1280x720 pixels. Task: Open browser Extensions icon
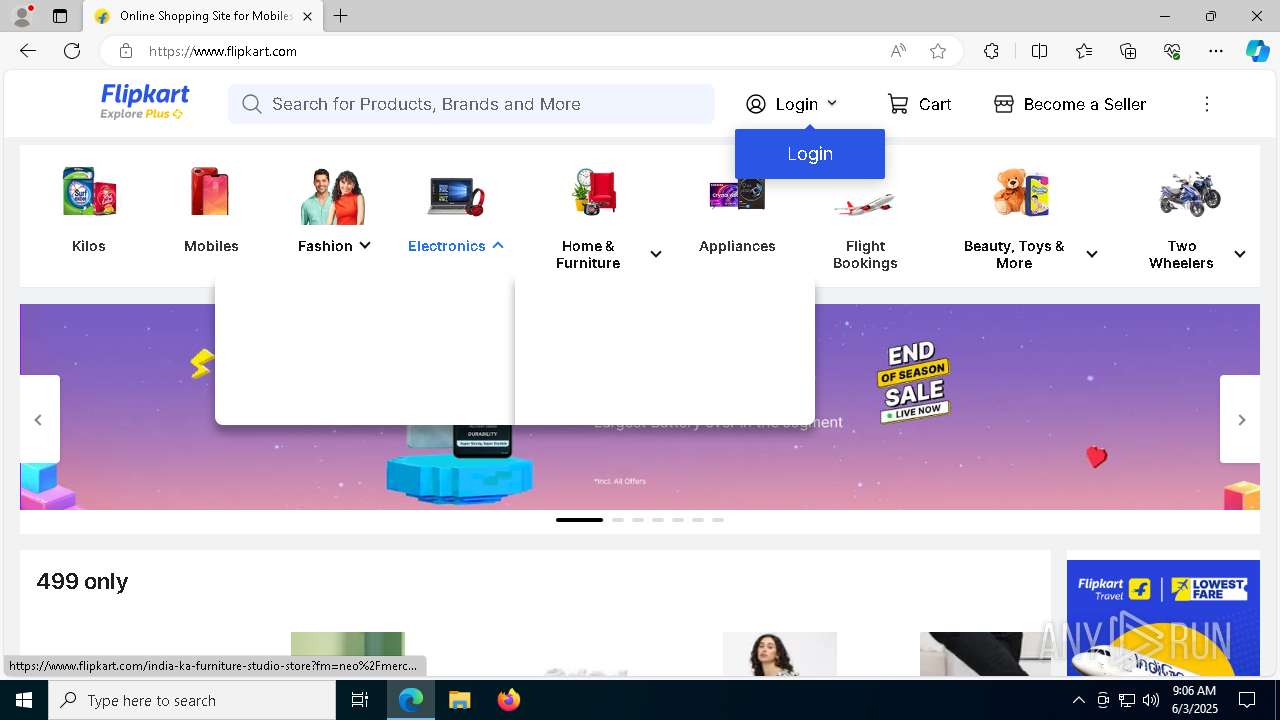(x=991, y=51)
